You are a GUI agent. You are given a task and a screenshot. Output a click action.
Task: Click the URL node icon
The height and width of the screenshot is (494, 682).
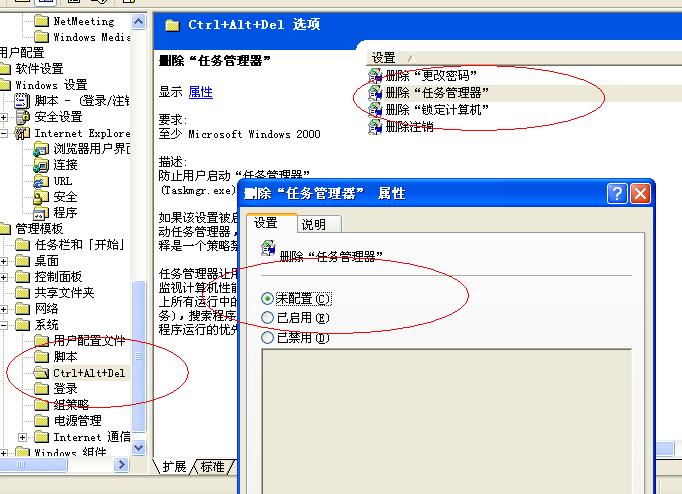(41, 181)
